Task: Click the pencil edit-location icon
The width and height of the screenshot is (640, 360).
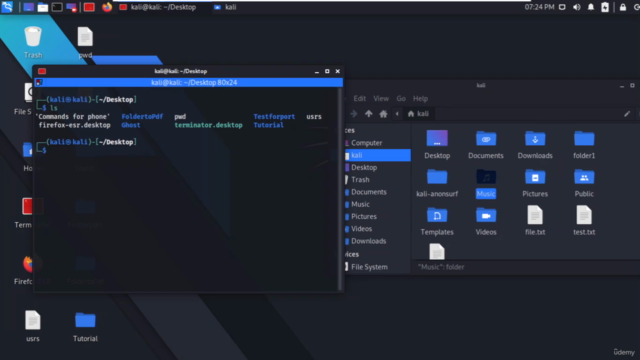Action: click(x=627, y=114)
